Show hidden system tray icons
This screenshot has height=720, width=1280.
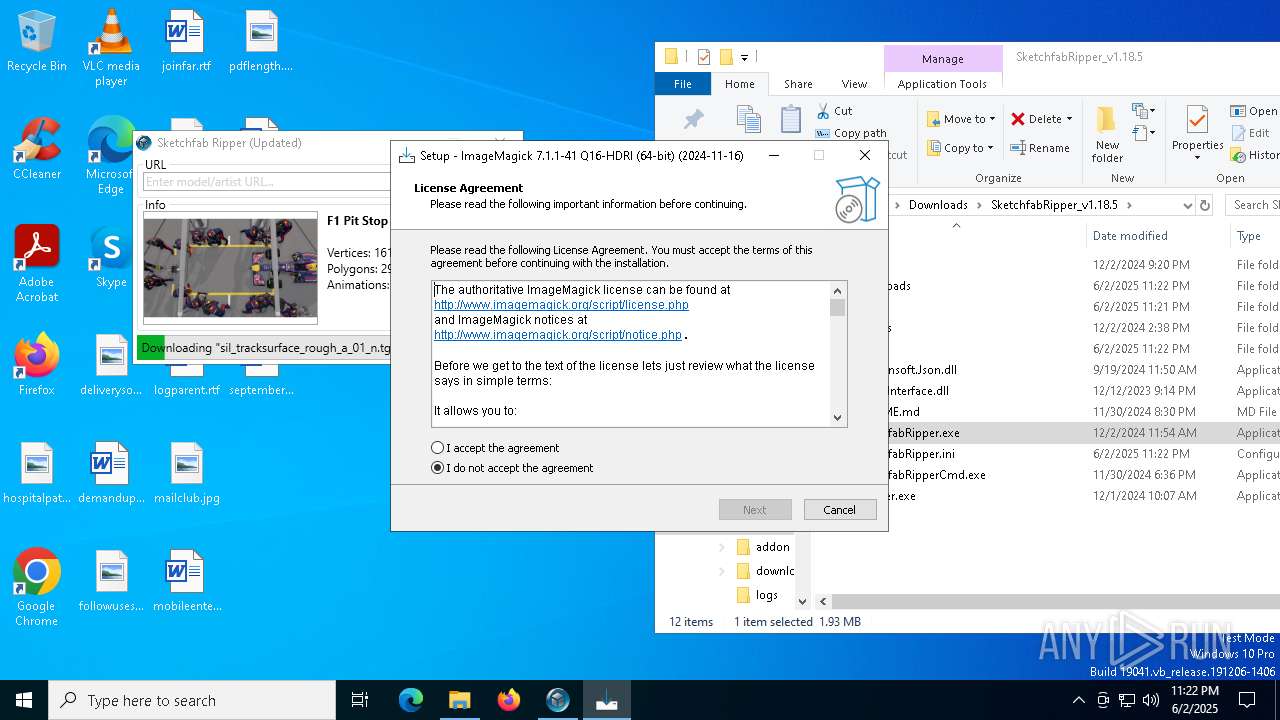pos(1078,700)
